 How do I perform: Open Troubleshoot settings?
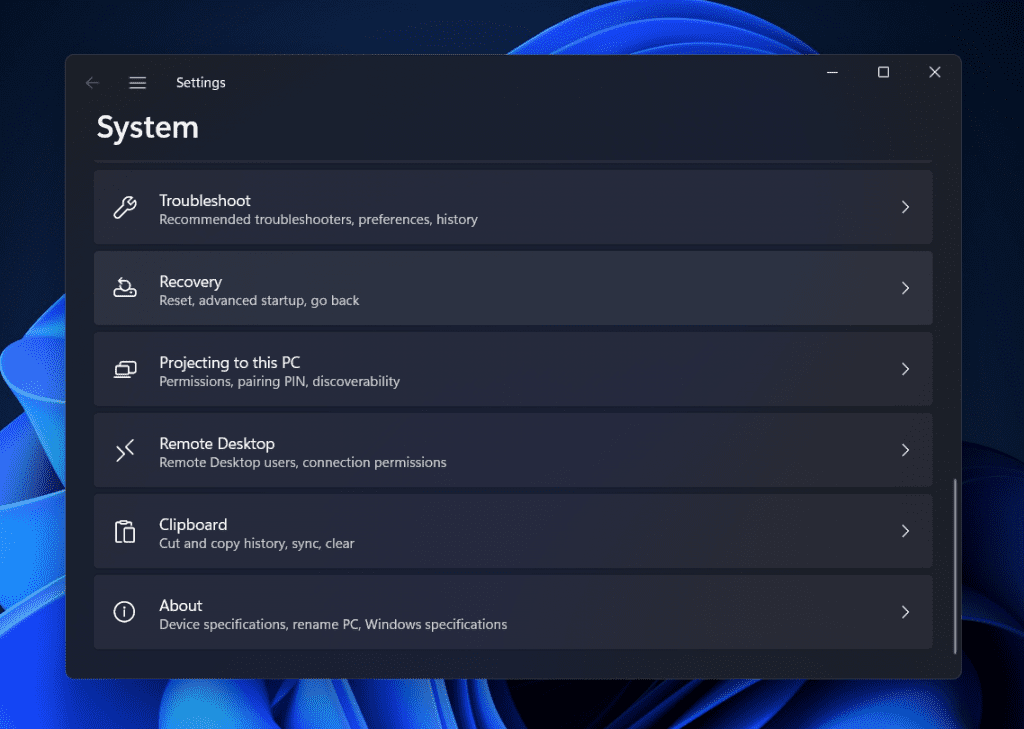tap(512, 207)
